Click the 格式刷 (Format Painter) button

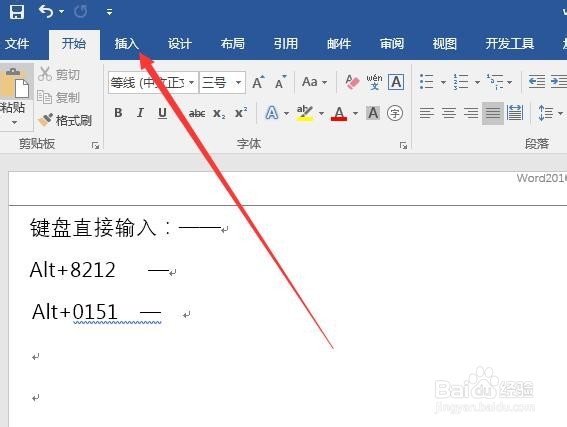pos(65,120)
